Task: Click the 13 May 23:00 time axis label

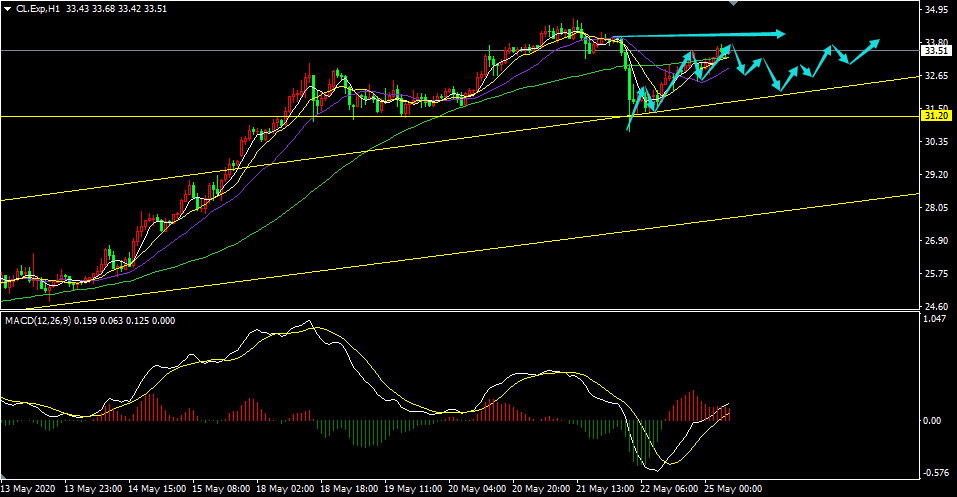Action: (92, 489)
